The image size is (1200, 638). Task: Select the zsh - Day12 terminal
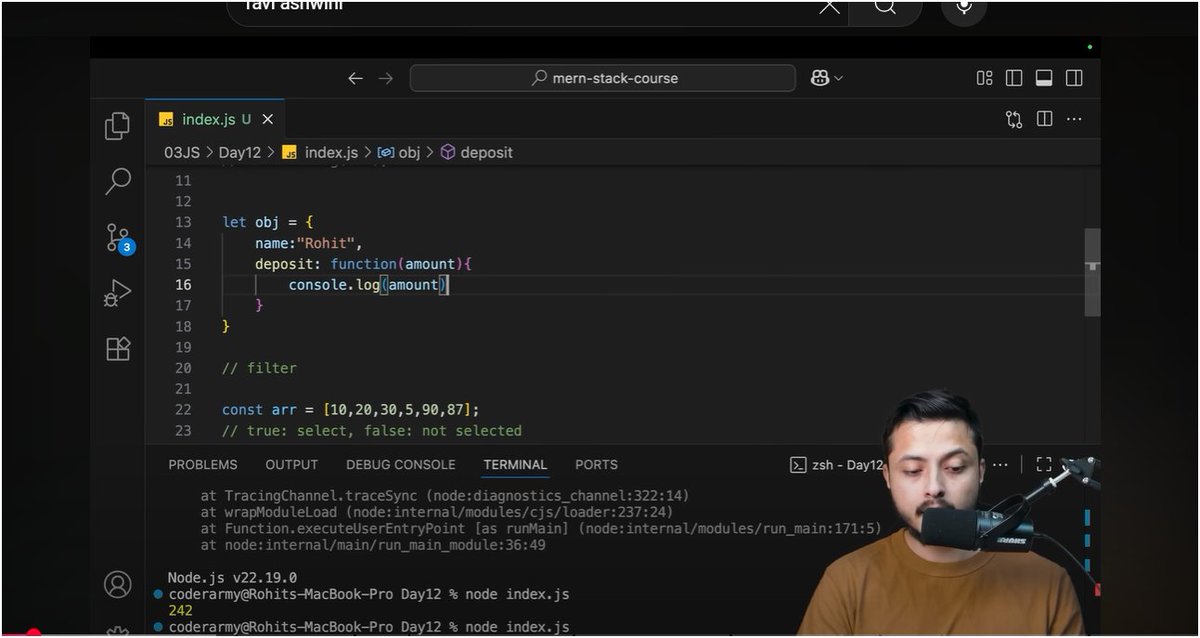[x=837, y=465]
